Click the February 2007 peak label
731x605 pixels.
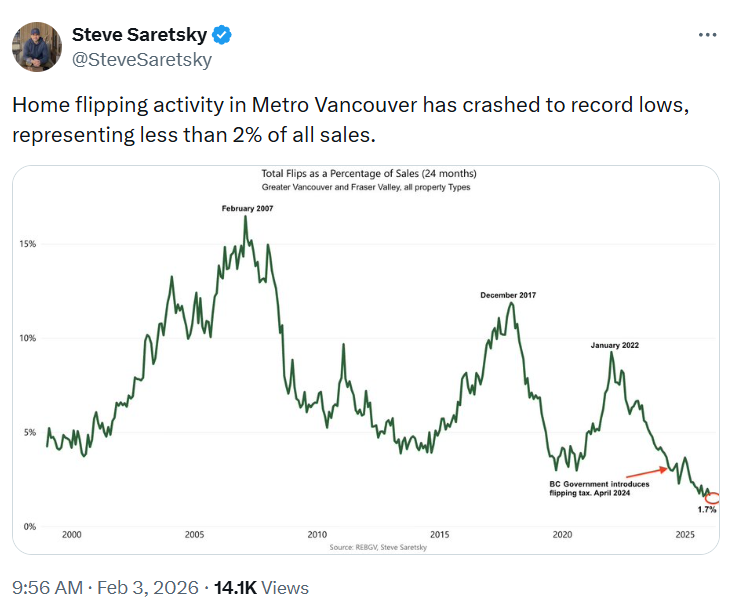[x=247, y=208]
